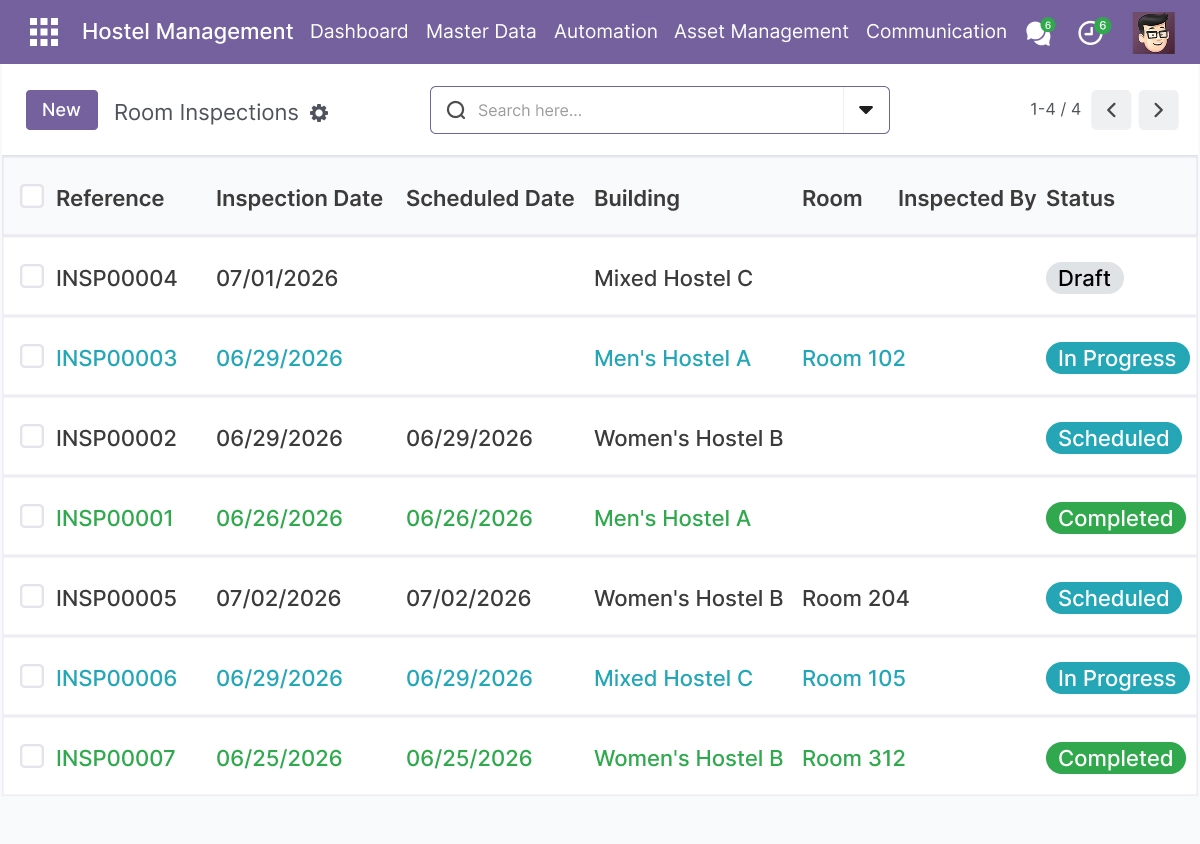
Task: Click the Room 102 cell
Action: click(x=853, y=358)
